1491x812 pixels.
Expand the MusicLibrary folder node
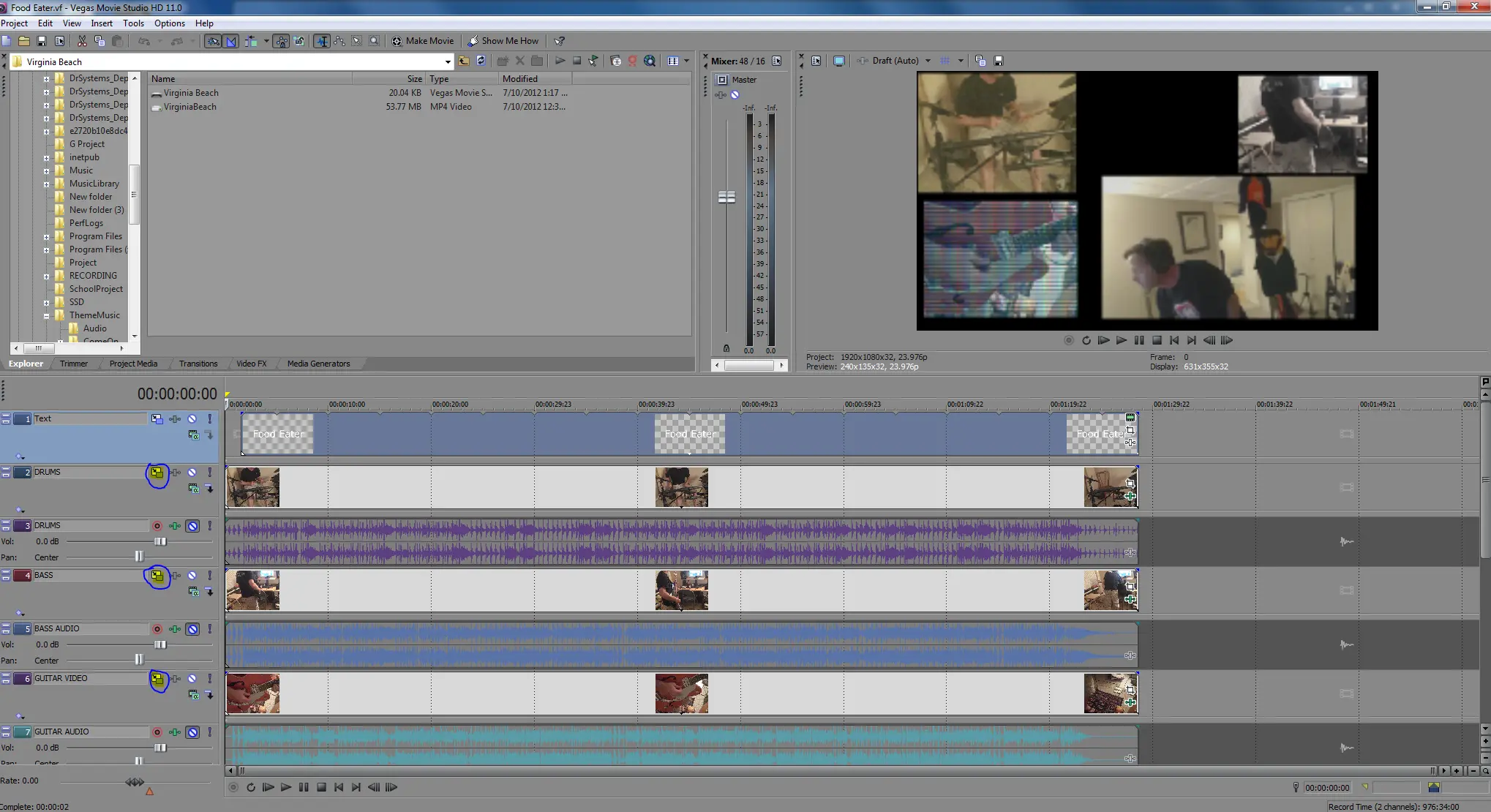point(46,184)
